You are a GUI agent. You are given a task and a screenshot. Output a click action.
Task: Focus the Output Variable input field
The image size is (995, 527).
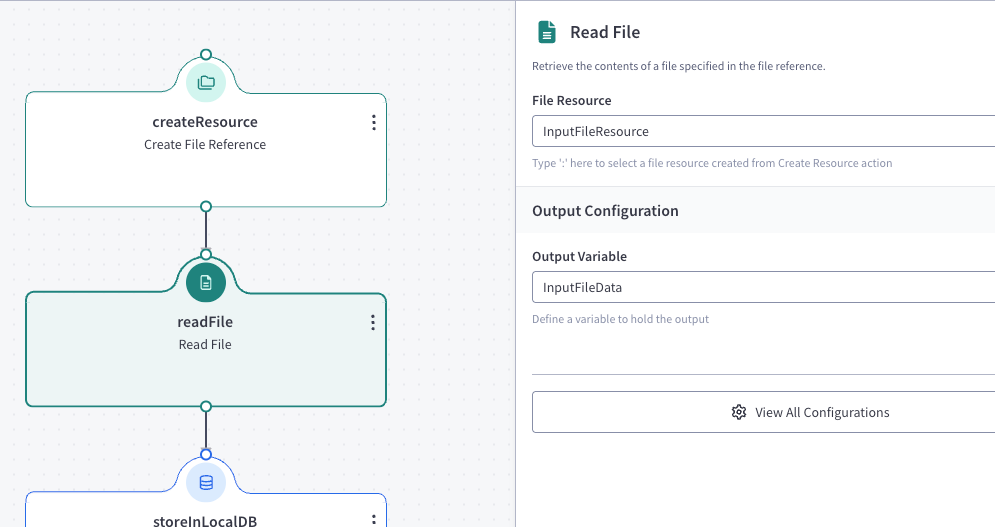click(x=763, y=287)
